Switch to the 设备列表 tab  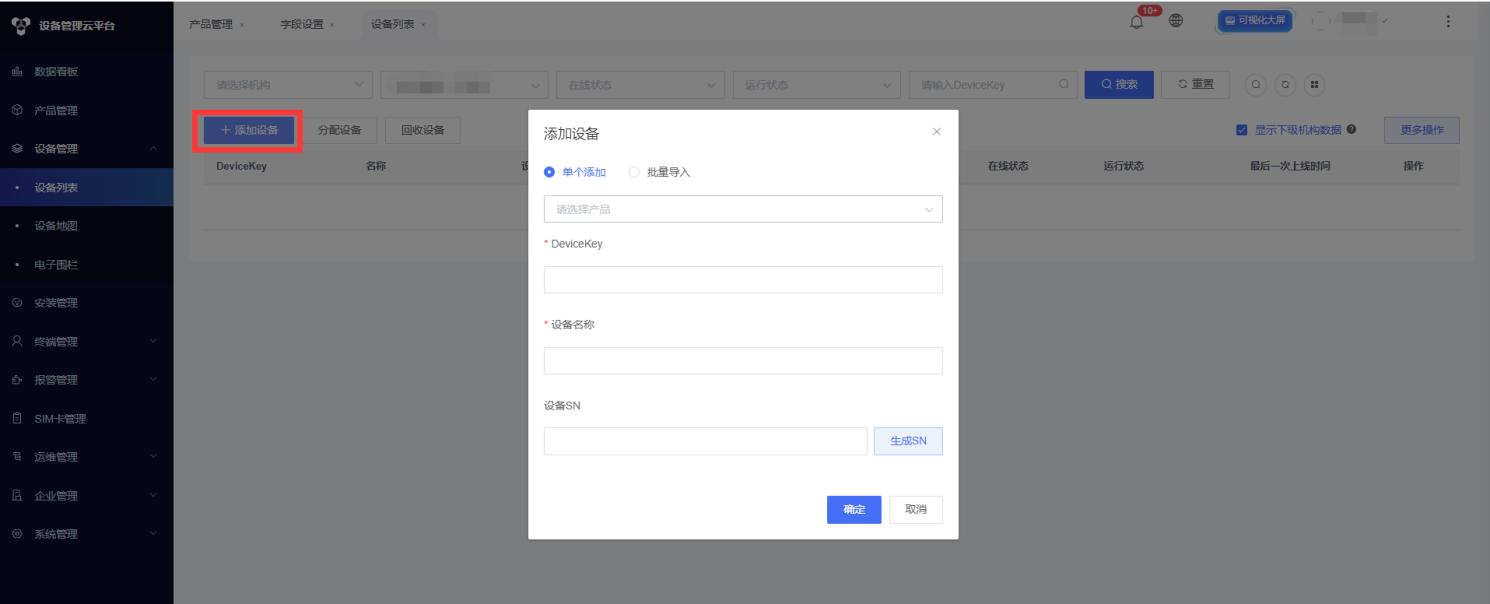coord(393,25)
